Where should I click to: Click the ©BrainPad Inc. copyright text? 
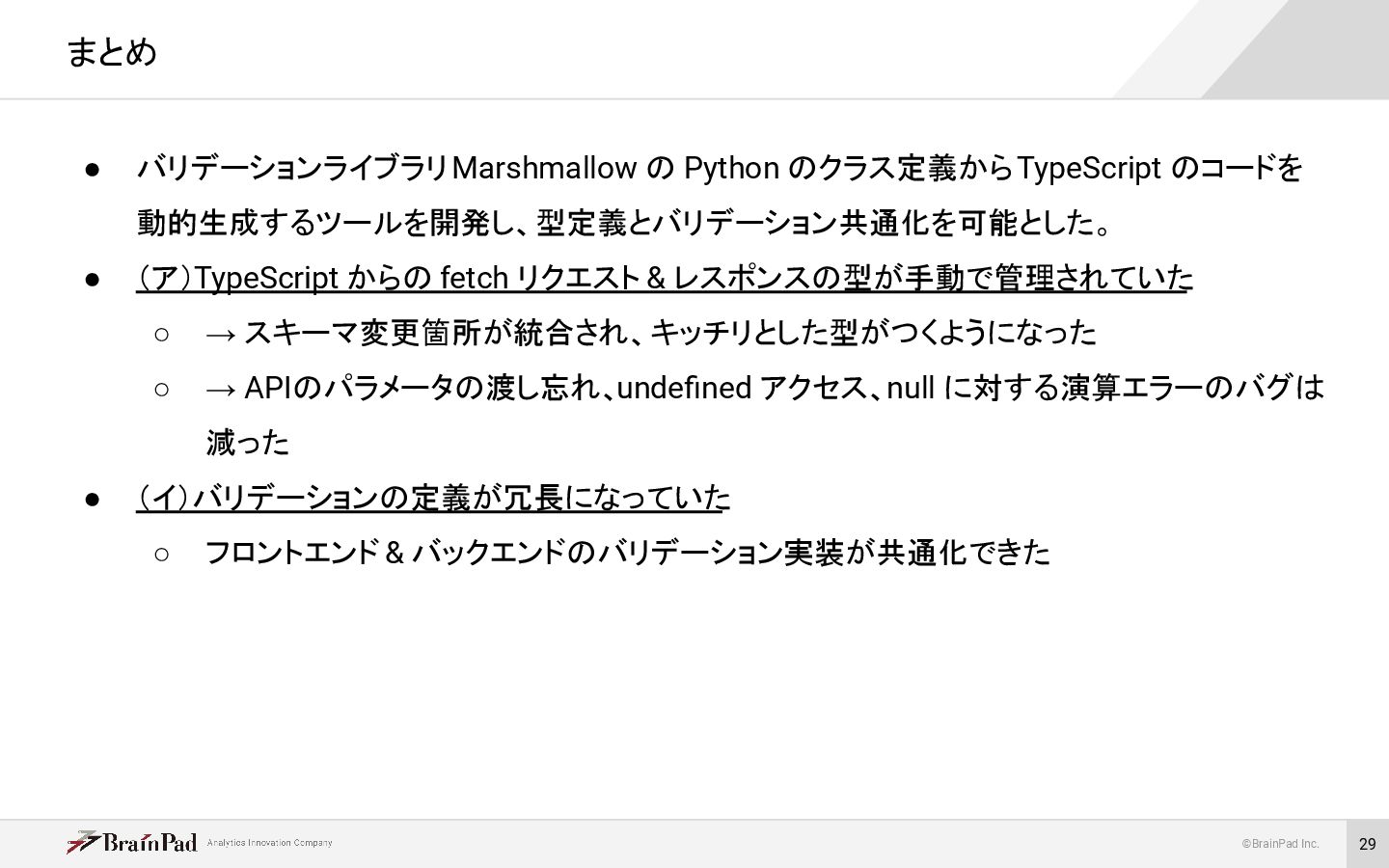click(1280, 844)
